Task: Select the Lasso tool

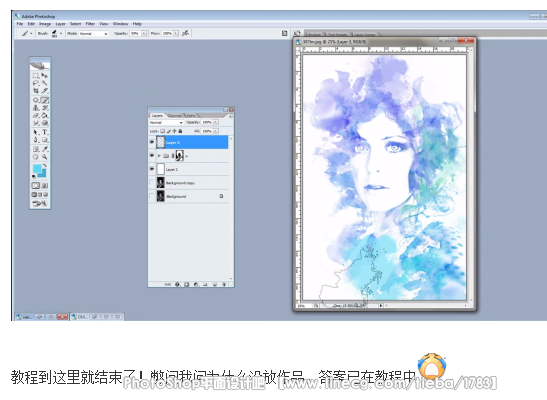Action: 36,83
